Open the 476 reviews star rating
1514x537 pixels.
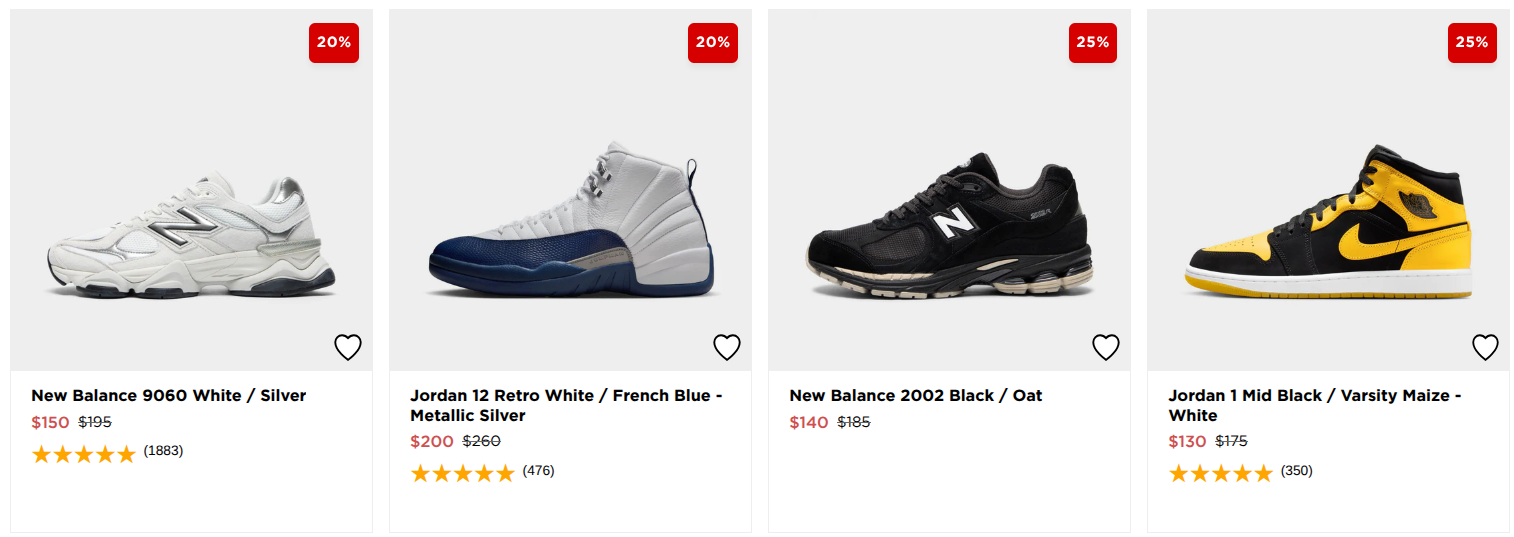tap(482, 473)
